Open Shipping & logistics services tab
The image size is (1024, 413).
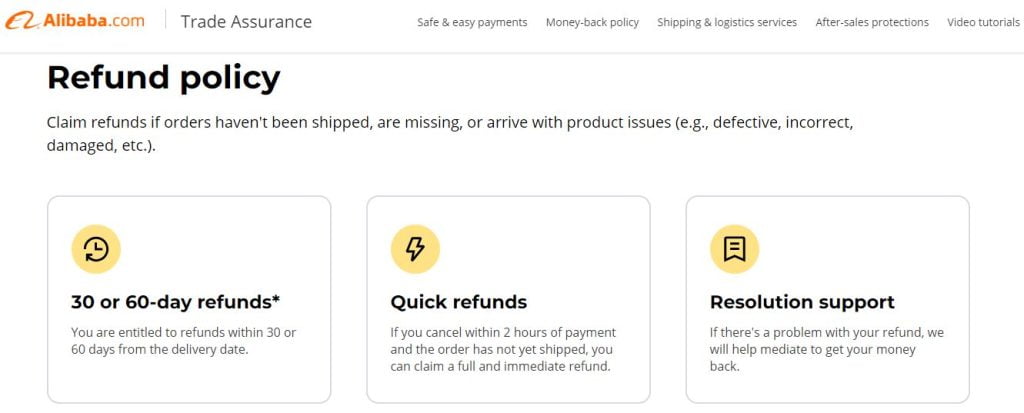(727, 22)
